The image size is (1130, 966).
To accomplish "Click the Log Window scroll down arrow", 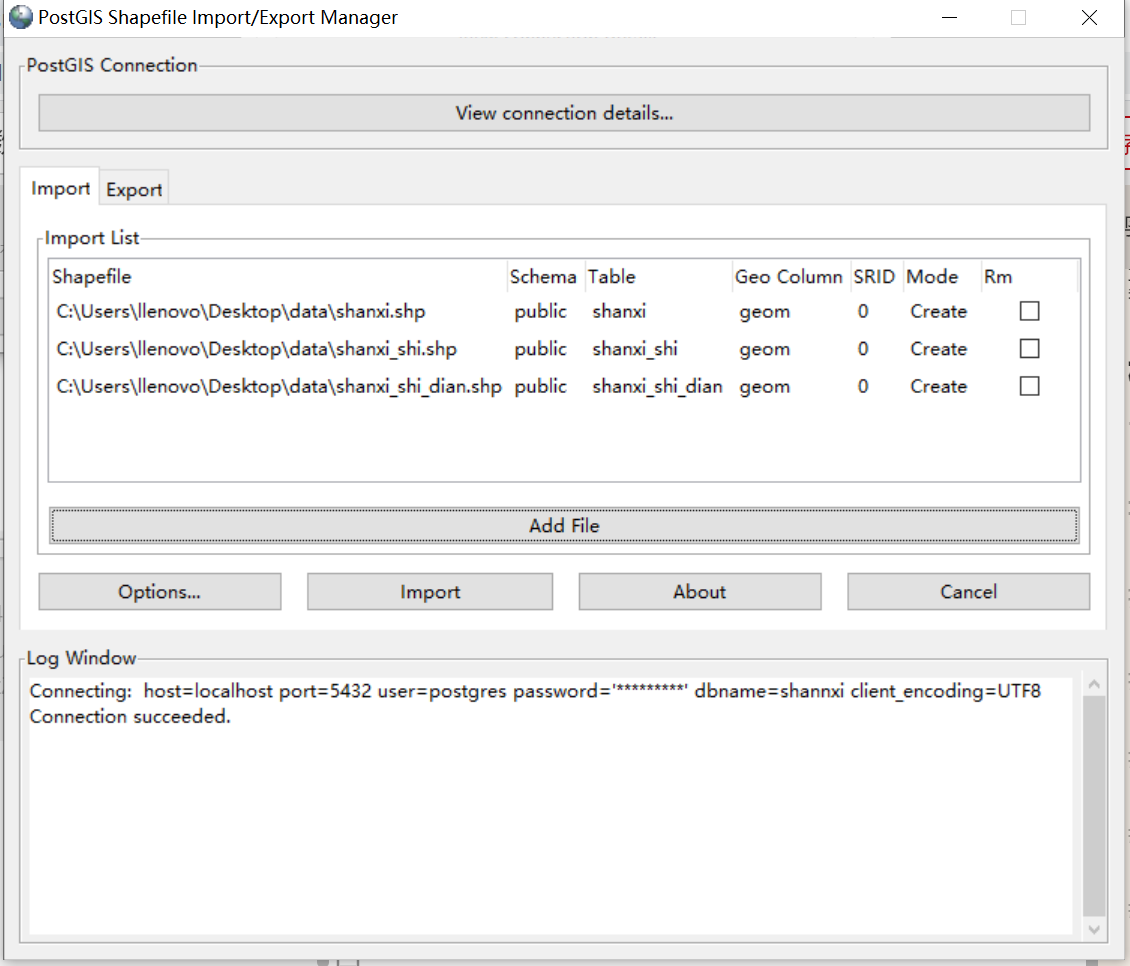I will 1094,929.
